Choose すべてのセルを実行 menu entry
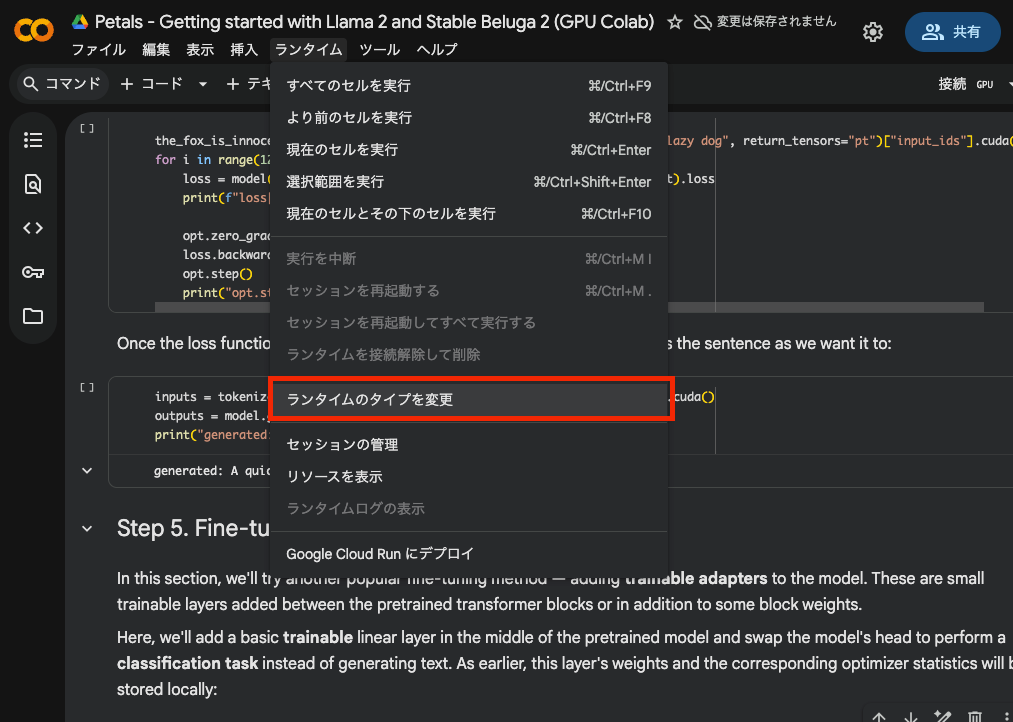 (x=348, y=86)
